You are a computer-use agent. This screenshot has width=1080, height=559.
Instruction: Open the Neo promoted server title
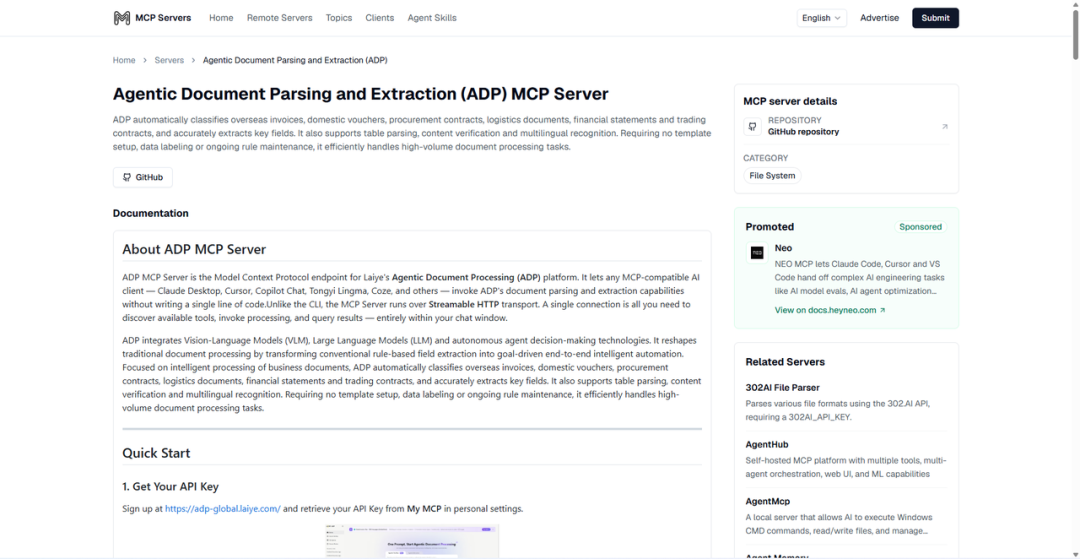[783, 248]
